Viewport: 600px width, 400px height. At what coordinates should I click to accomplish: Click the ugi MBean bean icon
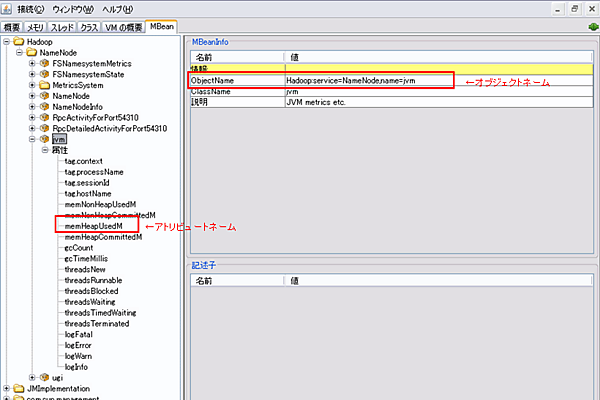[44, 378]
